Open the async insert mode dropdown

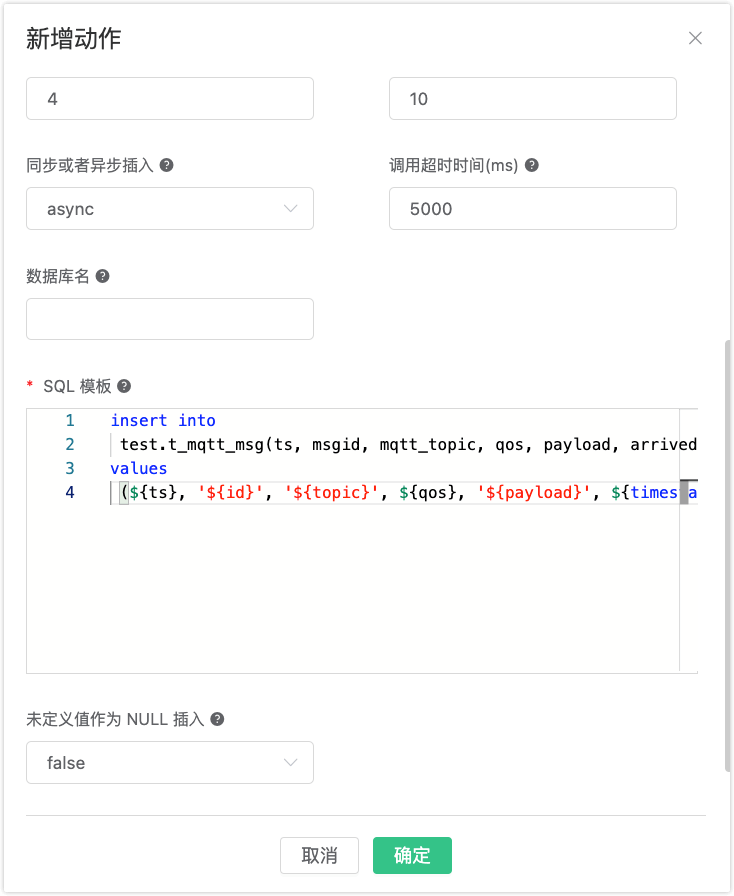tap(170, 209)
